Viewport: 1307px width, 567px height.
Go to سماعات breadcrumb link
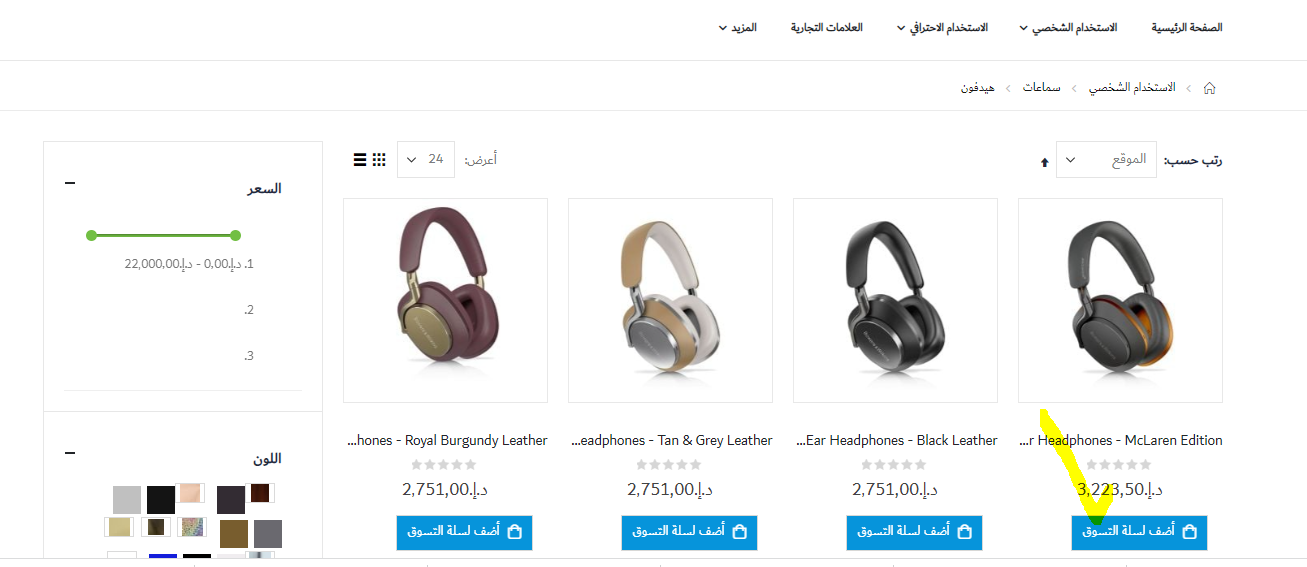pos(1042,88)
